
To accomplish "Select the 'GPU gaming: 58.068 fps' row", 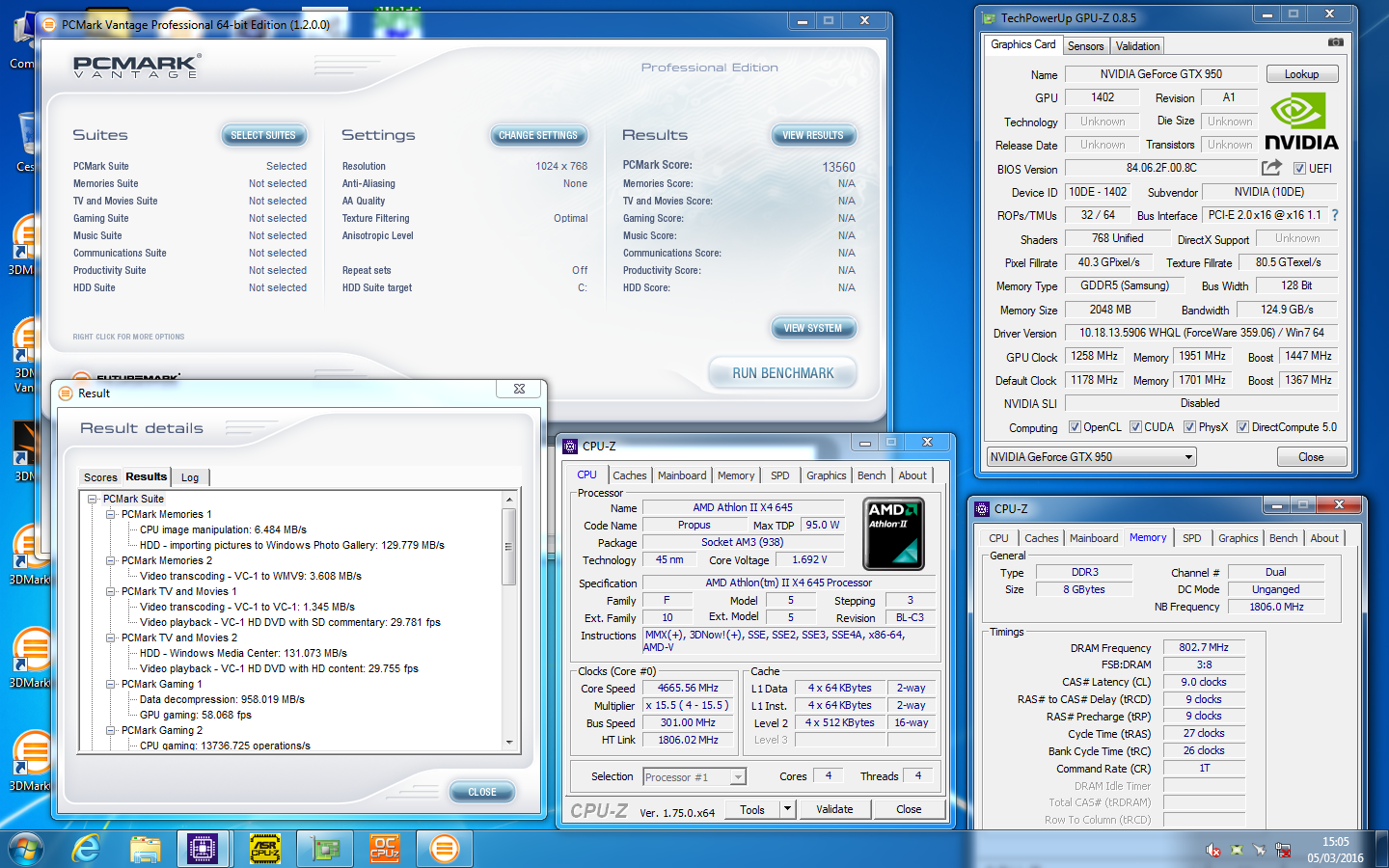I will pyautogui.click(x=196, y=715).
